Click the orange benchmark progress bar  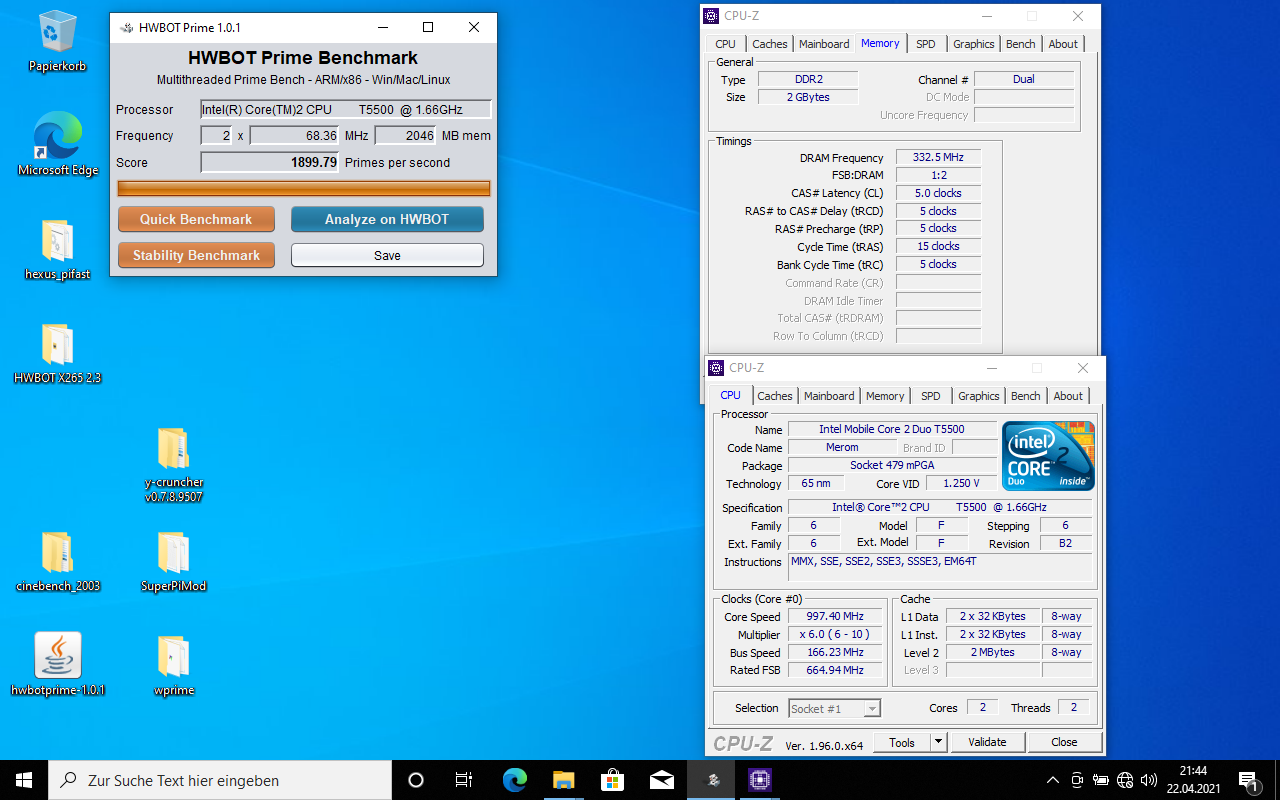point(304,188)
